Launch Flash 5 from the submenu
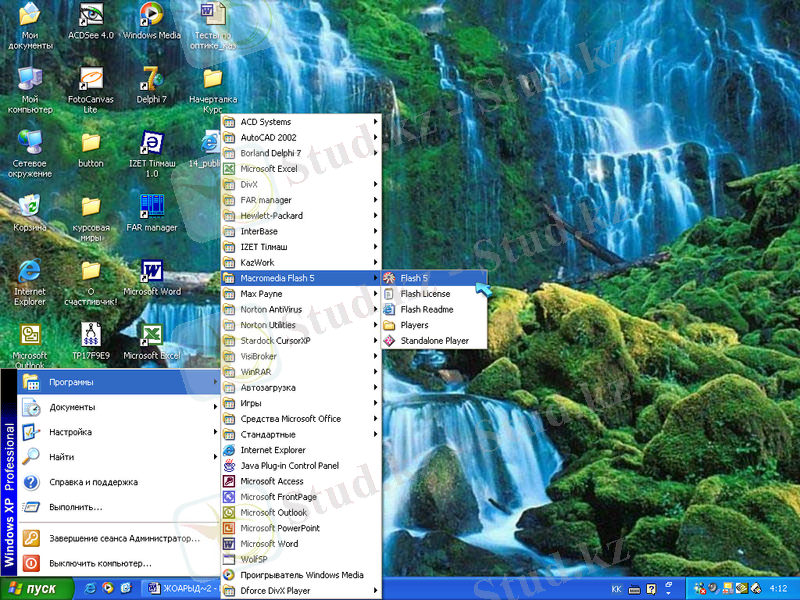 414,278
